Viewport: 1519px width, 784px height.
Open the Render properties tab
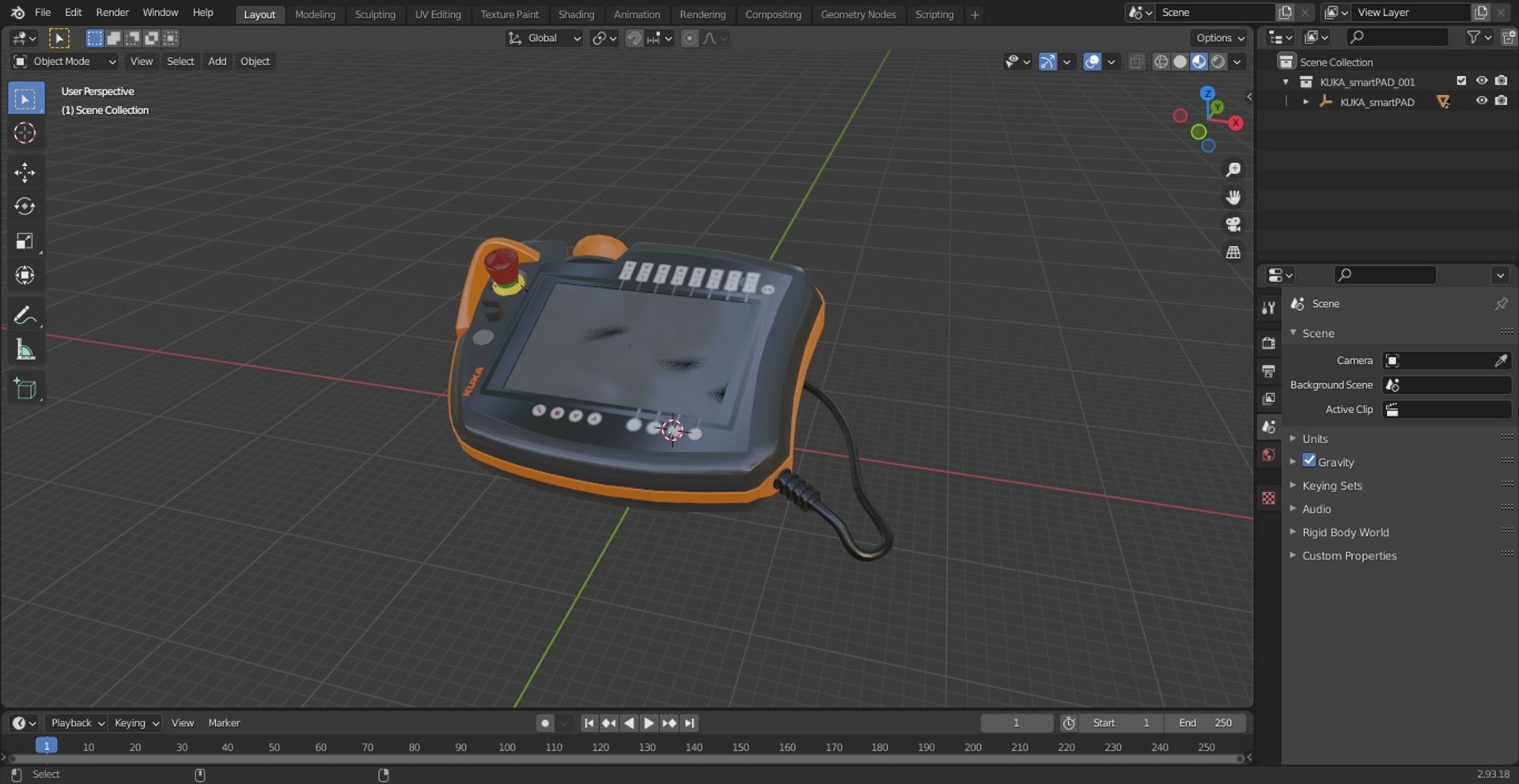pos(1268,343)
